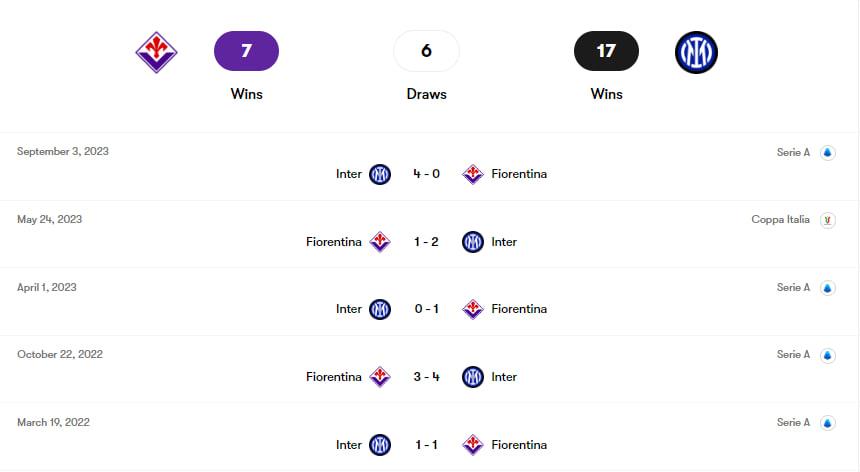Click Fiorentina logo in March 19, 2022 match
This screenshot has height=472, width=860.
pos(473,445)
